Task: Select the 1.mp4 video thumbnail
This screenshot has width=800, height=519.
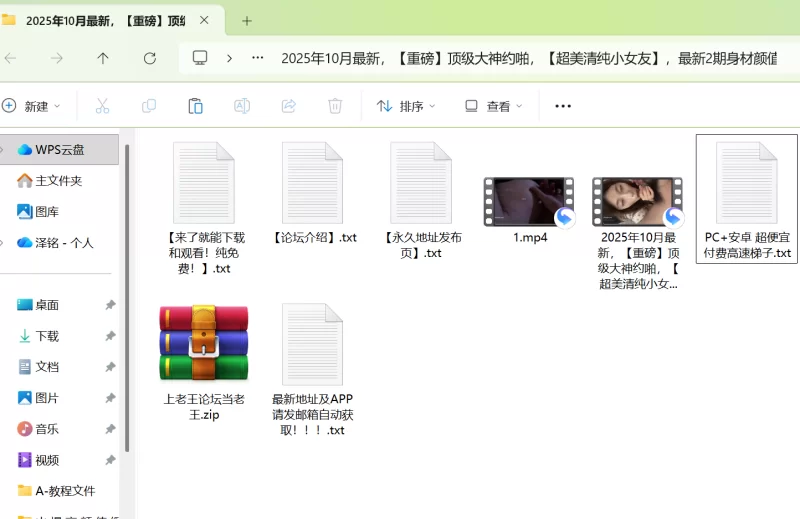Action: point(528,202)
